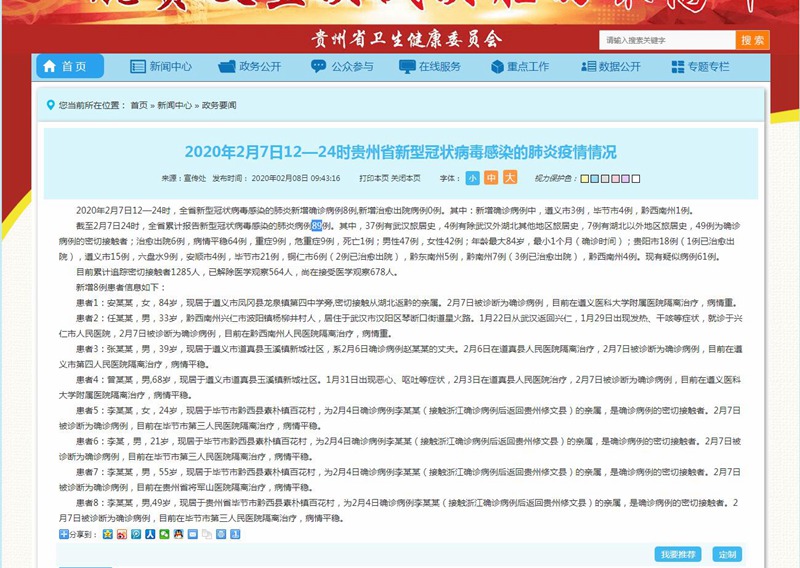The width and height of the screenshot is (800, 568).
Task: Open the 政务公开 navigation menu
Action: point(251,67)
